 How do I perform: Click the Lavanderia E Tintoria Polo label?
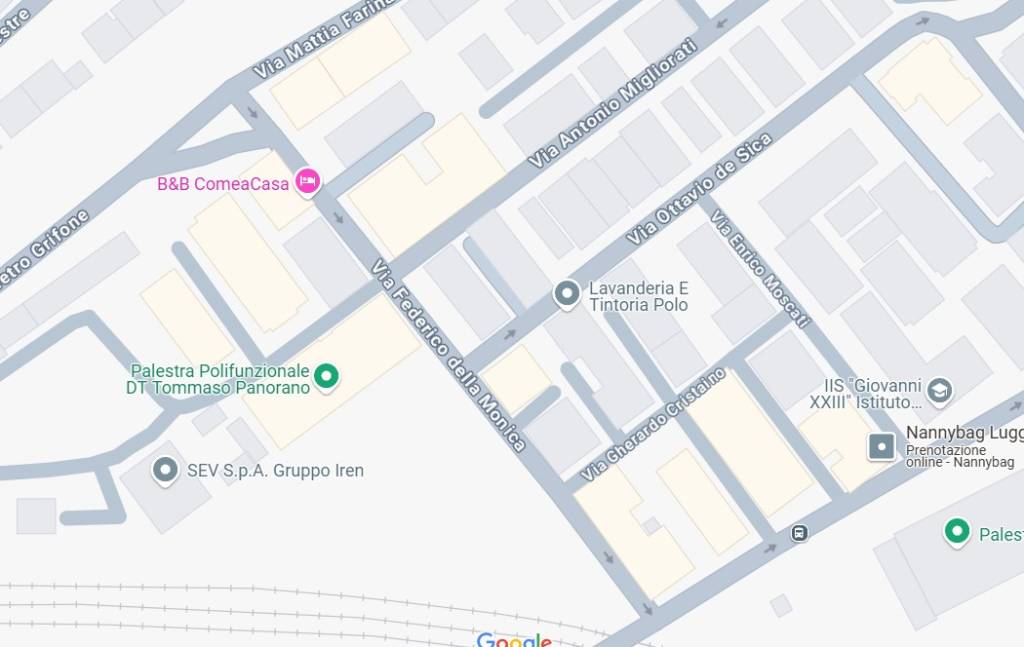point(639,296)
